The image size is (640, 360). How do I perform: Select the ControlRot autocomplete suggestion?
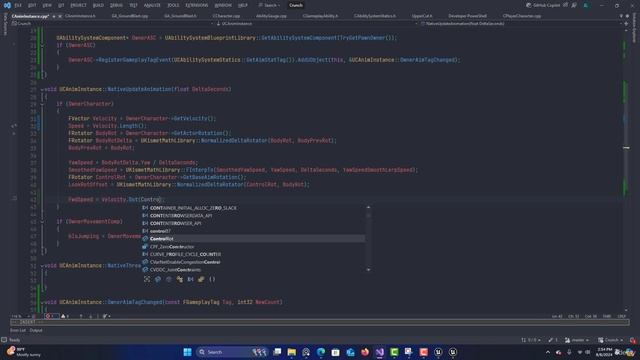pyautogui.click(x=253, y=239)
